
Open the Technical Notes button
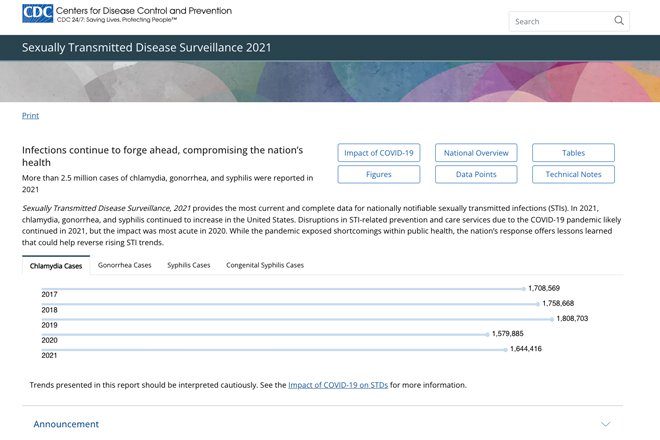[x=573, y=174]
